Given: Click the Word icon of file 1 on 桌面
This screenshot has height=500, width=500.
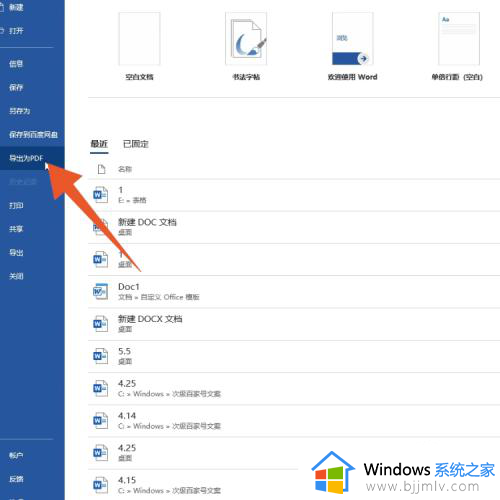Looking at the screenshot, I should (x=100, y=259).
